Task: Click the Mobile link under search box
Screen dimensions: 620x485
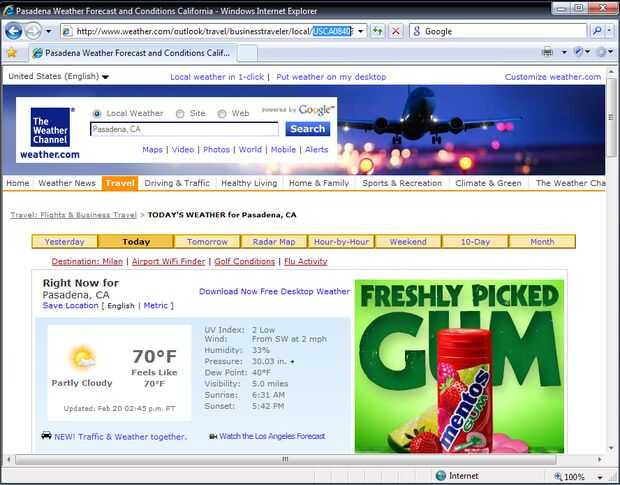Action: (283, 149)
